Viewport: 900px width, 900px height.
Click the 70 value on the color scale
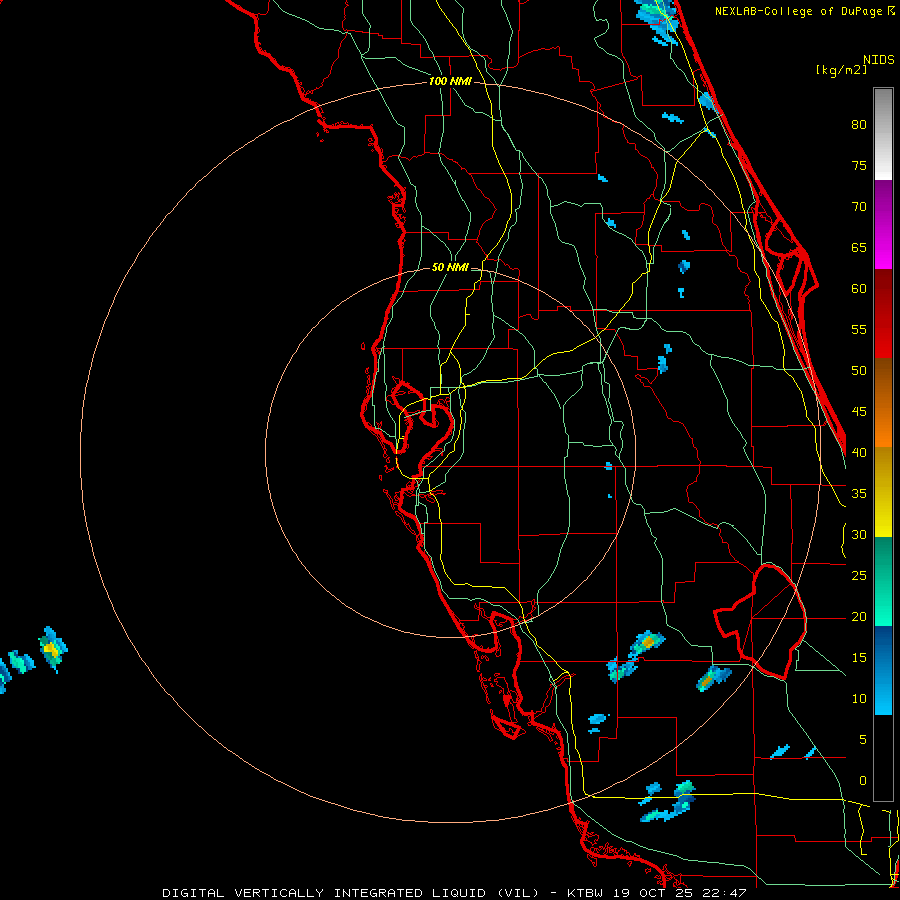click(x=859, y=207)
